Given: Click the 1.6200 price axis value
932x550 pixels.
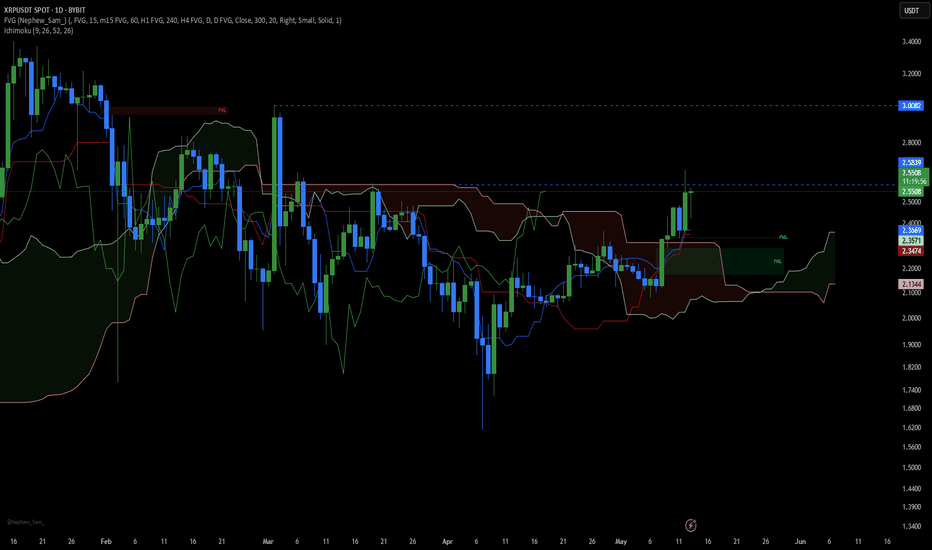Looking at the screenshot, I should click(x=911, y=428).
